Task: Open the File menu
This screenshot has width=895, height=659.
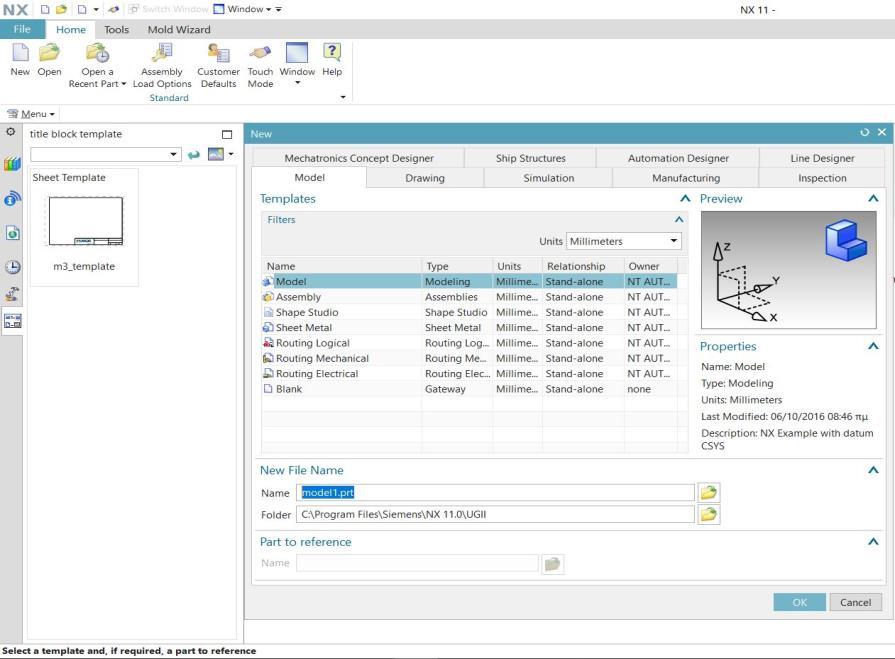Action: (x=22, y=29)
